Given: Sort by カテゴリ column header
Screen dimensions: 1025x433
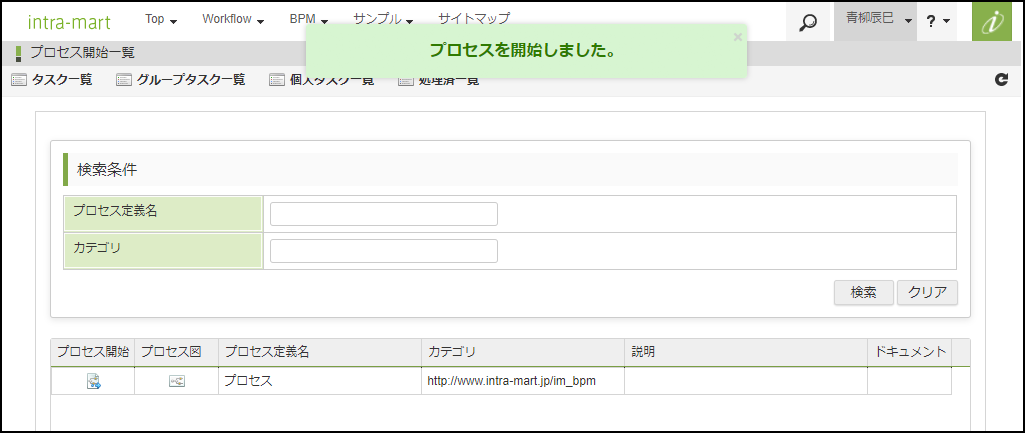Looking at the screenshot, I should pyautogui.click(x=523, y=352).
